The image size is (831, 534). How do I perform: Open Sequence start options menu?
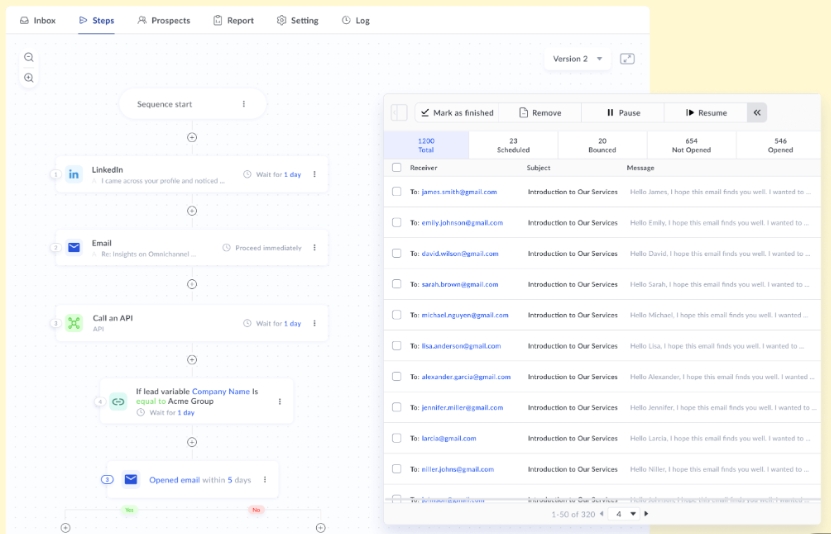point(244,104)
